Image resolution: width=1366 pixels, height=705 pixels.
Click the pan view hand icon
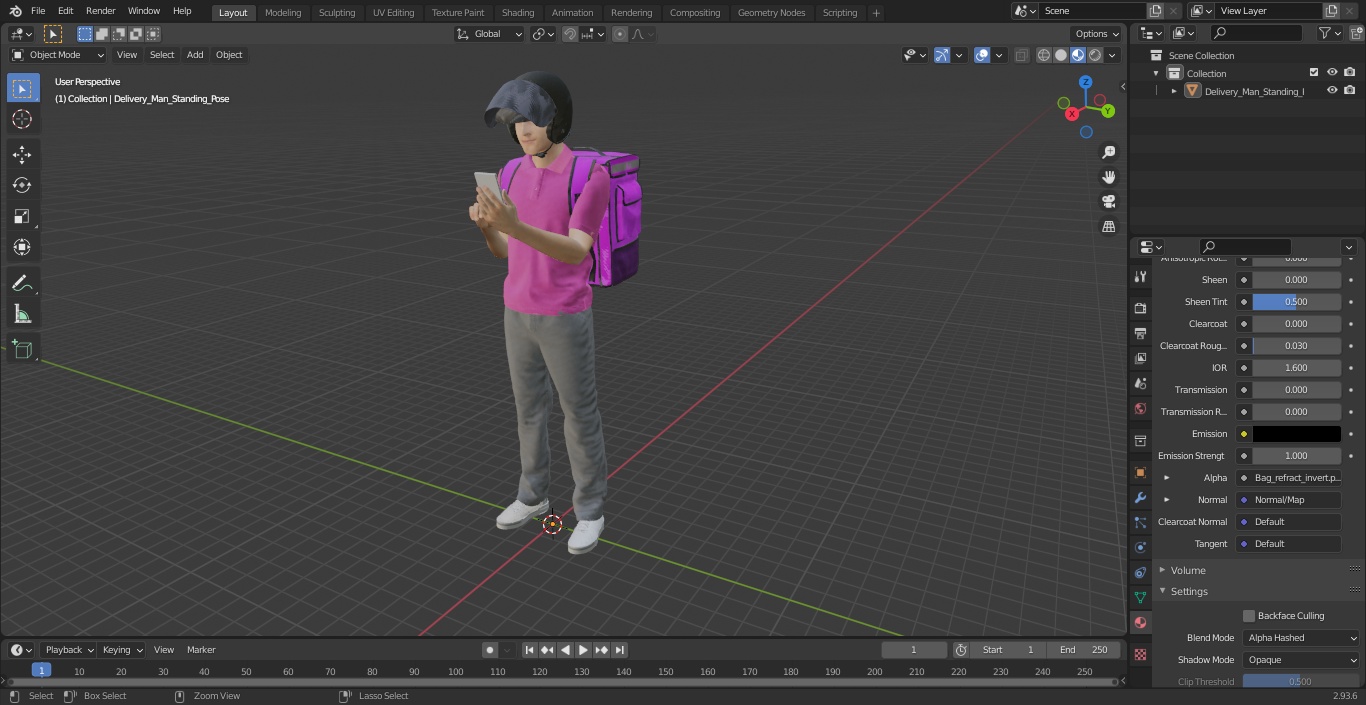click(x=1109, y=177)
